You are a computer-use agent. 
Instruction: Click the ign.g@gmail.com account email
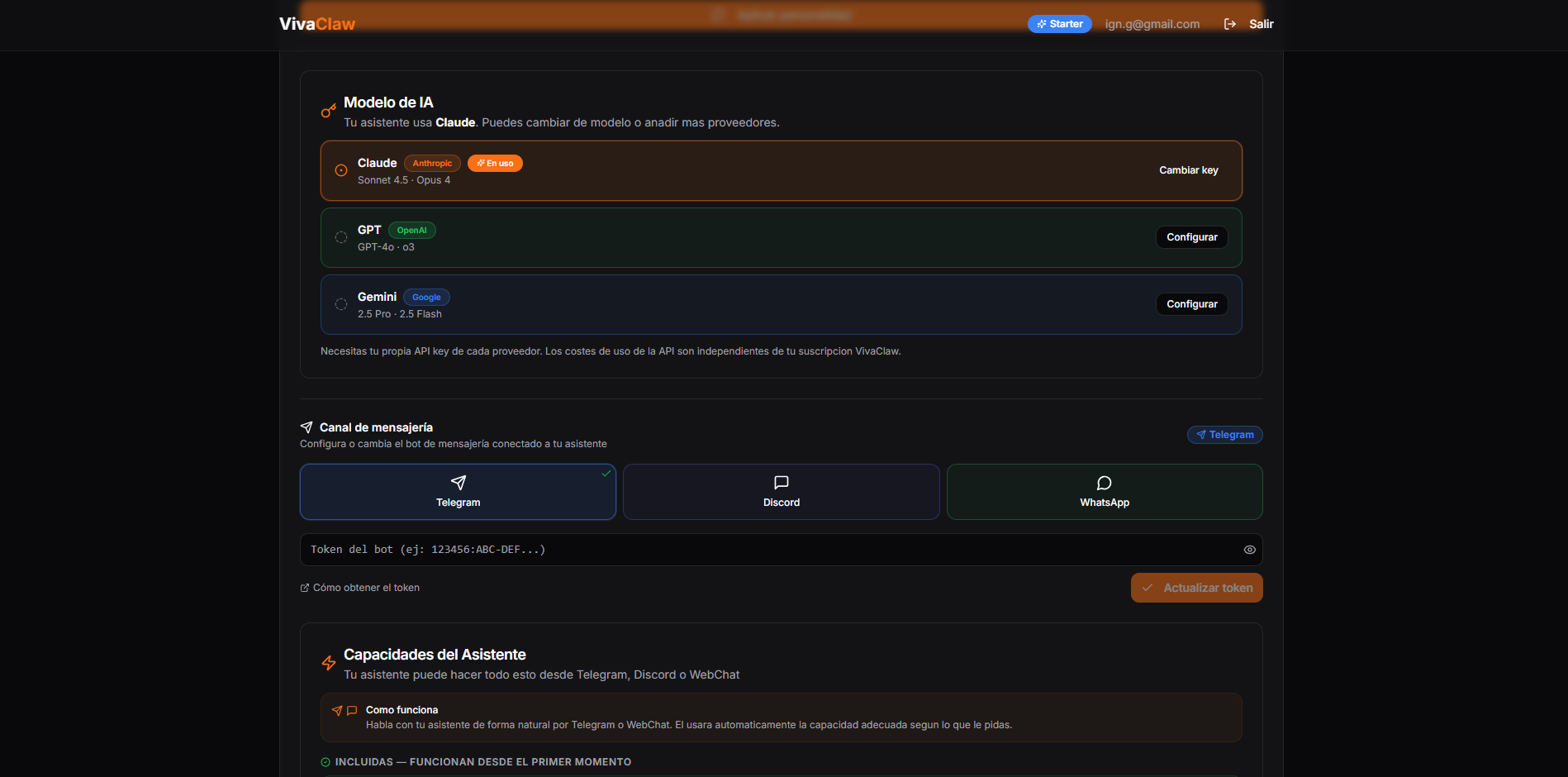[x=1152, y=24]
